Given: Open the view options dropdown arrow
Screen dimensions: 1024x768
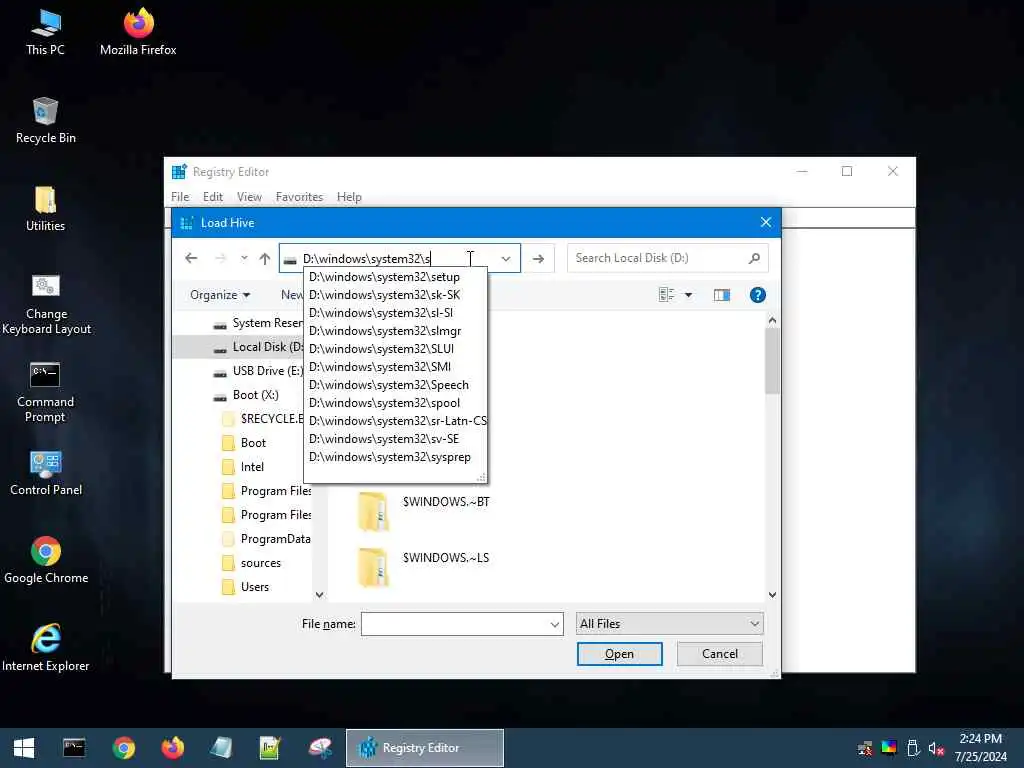Looking at the screenshot, I should coord(688,295).
